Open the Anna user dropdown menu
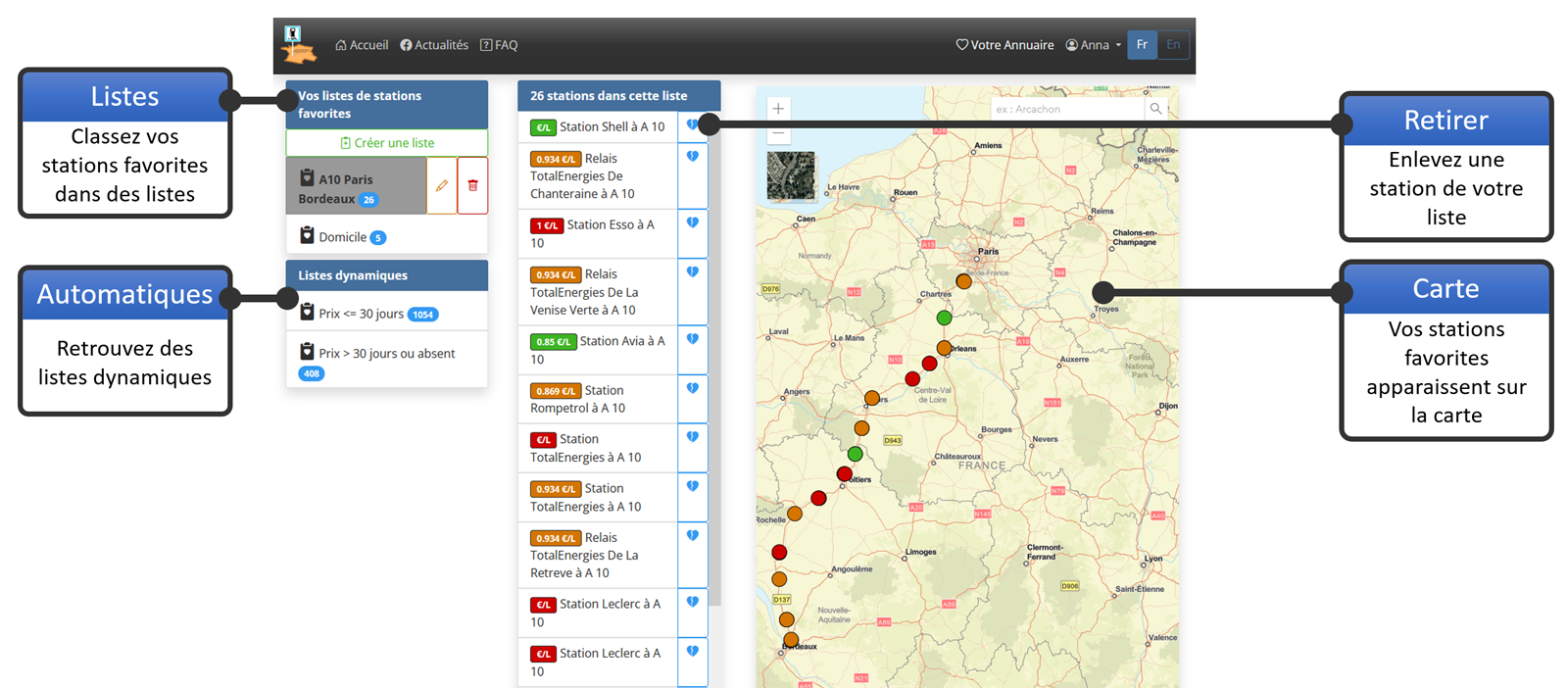Viewport: 1568px width, 688px height. (x=1094, y=45)
